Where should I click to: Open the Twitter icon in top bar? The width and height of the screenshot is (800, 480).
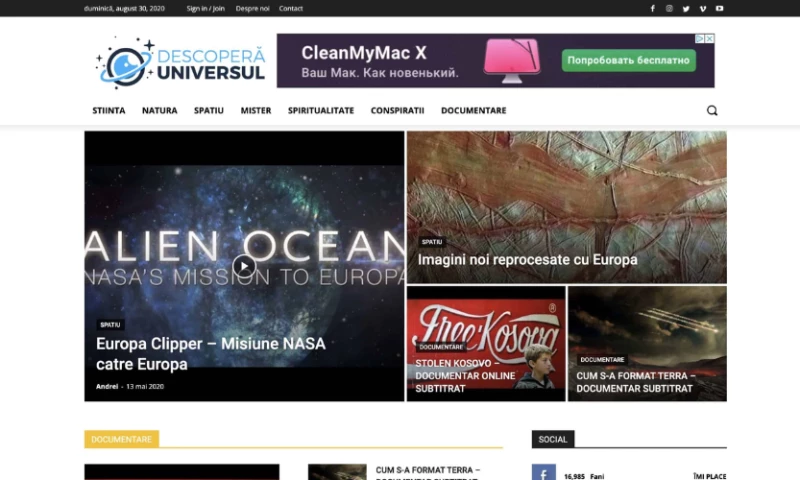pos(686,8)
